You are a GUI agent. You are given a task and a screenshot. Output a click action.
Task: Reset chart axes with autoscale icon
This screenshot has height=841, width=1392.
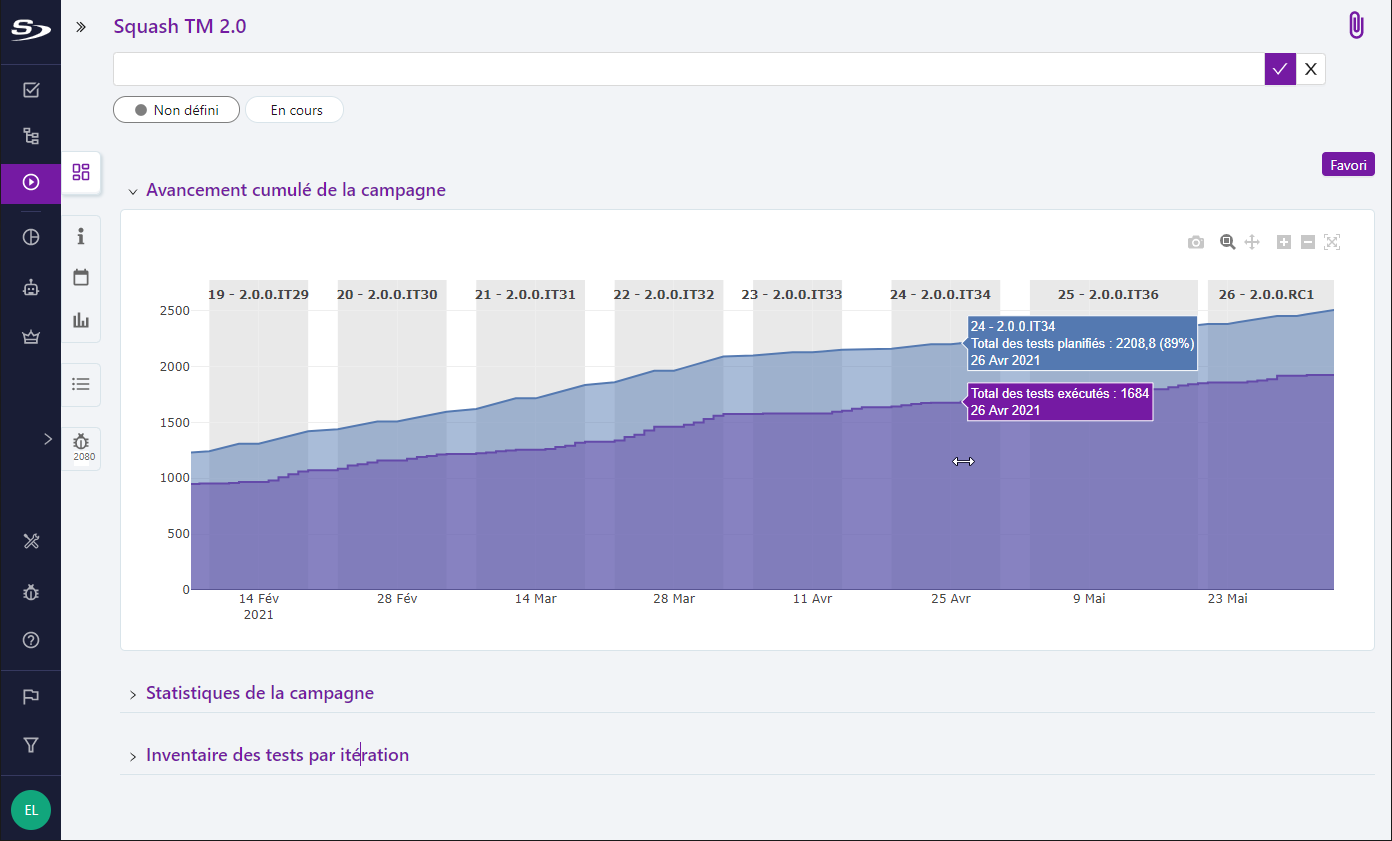point(1331,242)
